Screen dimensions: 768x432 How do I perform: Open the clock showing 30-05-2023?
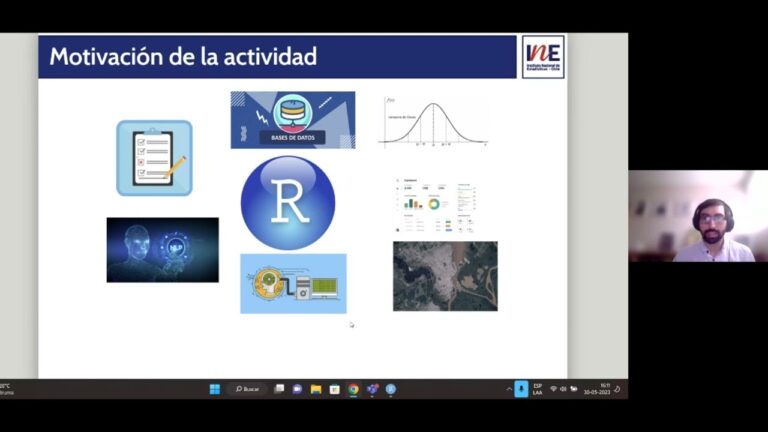click(x=597, y=389)
